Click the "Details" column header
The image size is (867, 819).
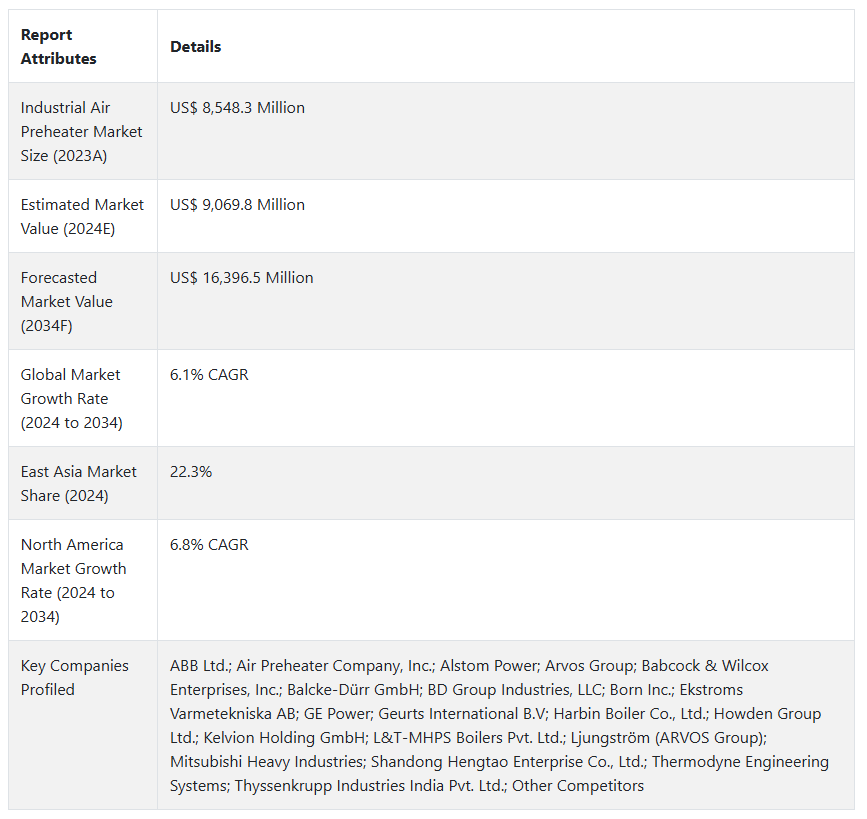click(x=195, y=47)
